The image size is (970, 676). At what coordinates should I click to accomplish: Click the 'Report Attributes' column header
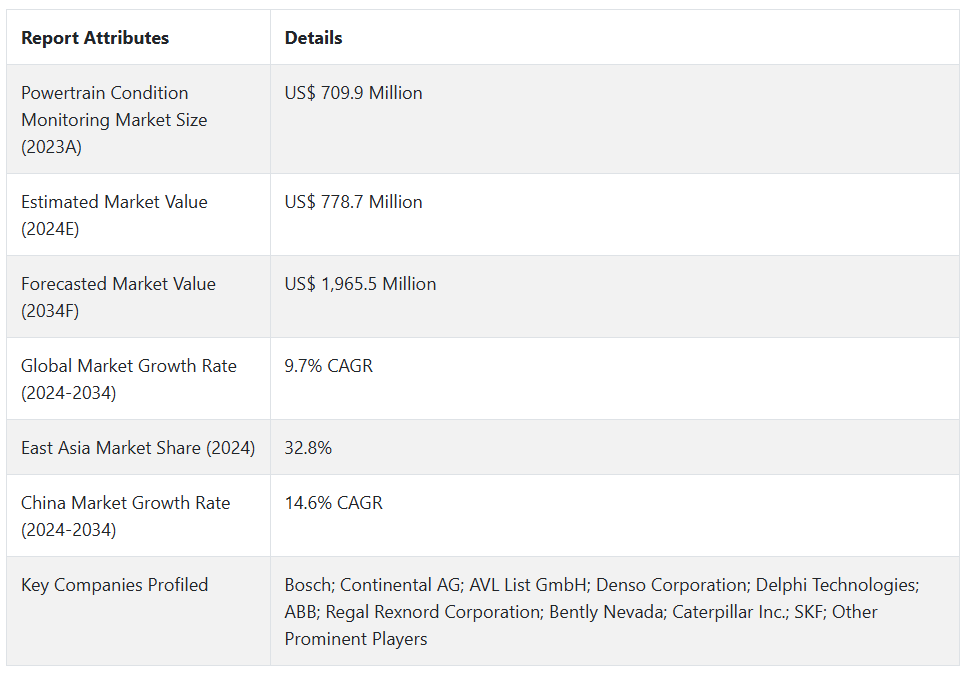[95, 38]
